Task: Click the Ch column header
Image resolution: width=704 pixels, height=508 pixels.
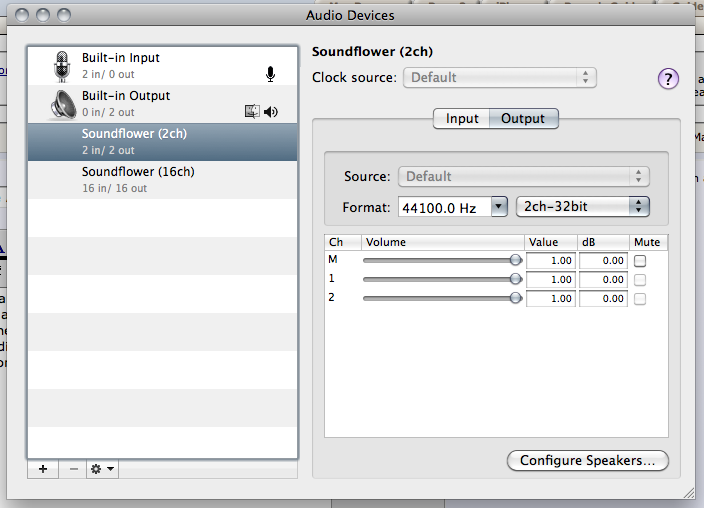Action: pos(343,242)
